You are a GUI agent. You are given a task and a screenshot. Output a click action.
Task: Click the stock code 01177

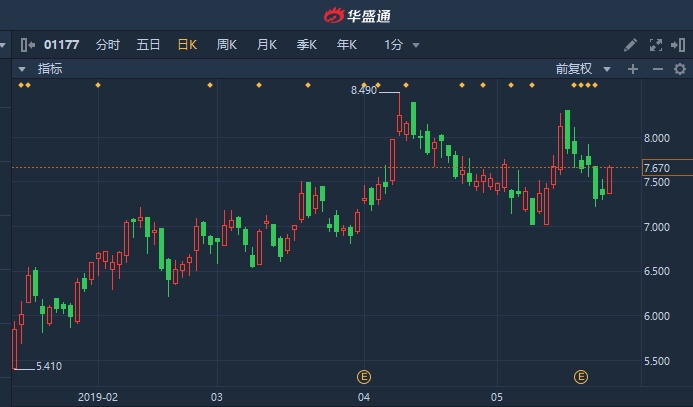[61, 45]
